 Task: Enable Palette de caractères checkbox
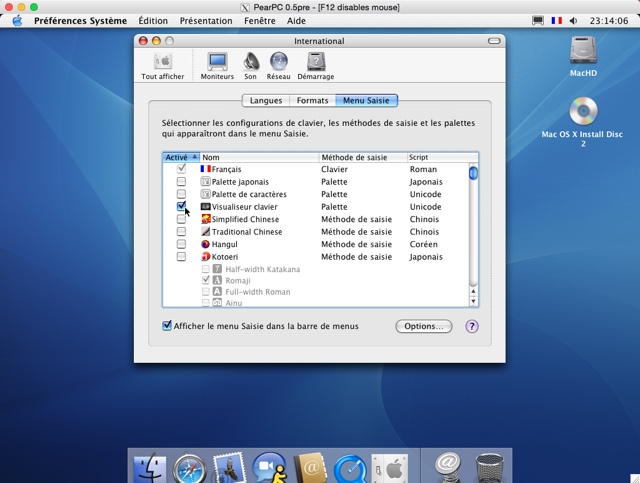pos(181,194)
